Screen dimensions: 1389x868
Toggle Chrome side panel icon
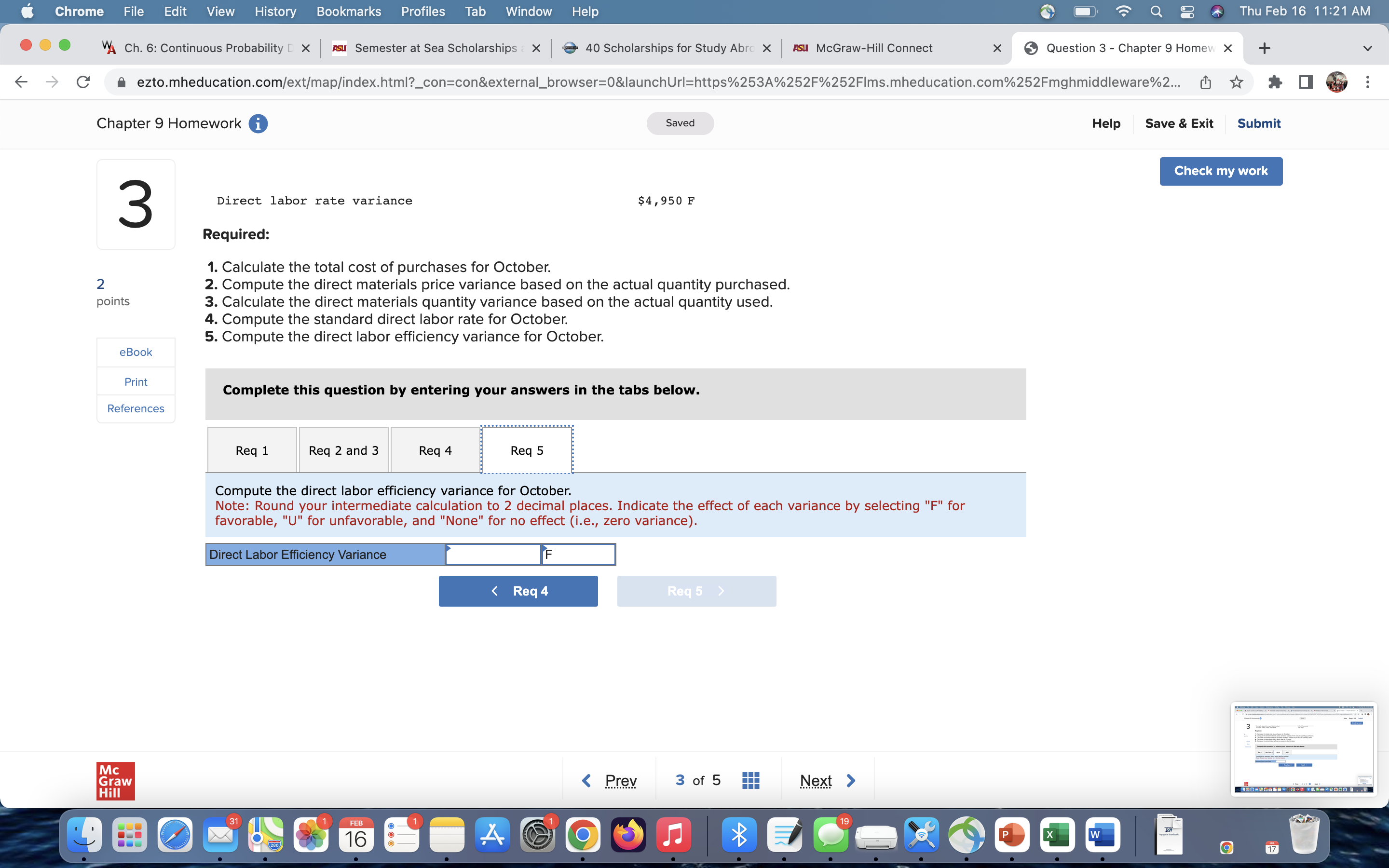pyautogui.click(x=1306, y=82)
